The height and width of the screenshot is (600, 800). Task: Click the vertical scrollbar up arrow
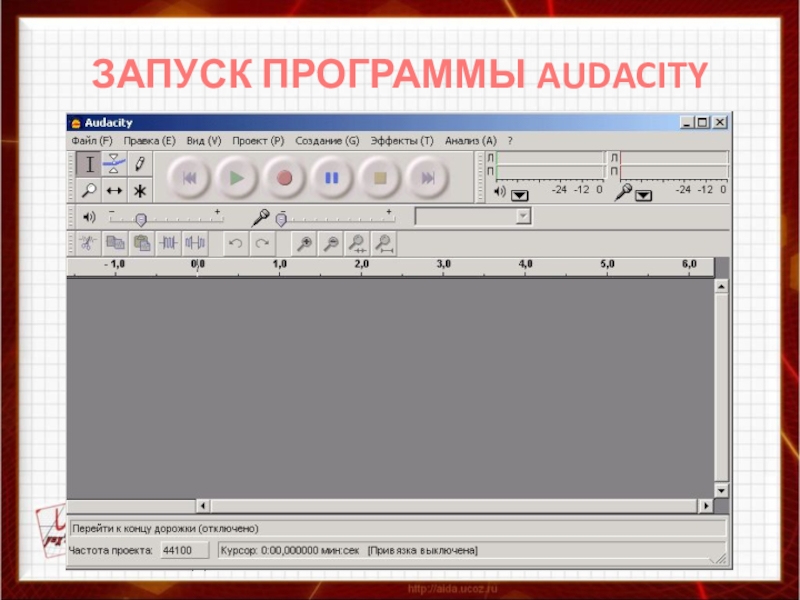(721, 286)
